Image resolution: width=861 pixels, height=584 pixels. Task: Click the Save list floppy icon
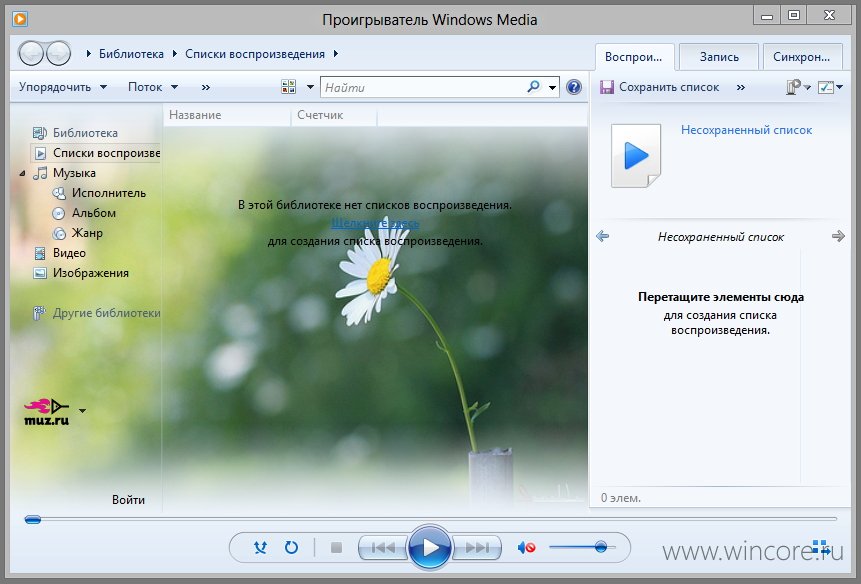(606, 87)
